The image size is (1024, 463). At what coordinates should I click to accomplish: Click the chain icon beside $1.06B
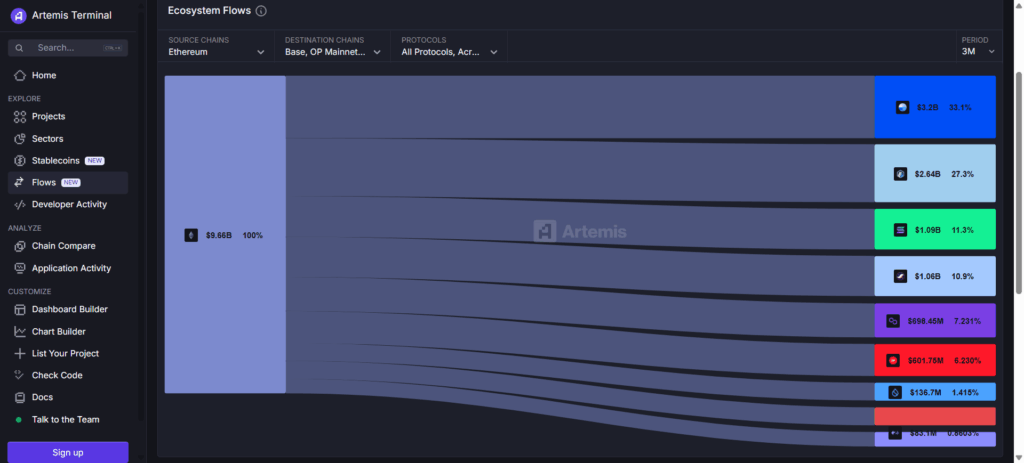click(901, 276)
